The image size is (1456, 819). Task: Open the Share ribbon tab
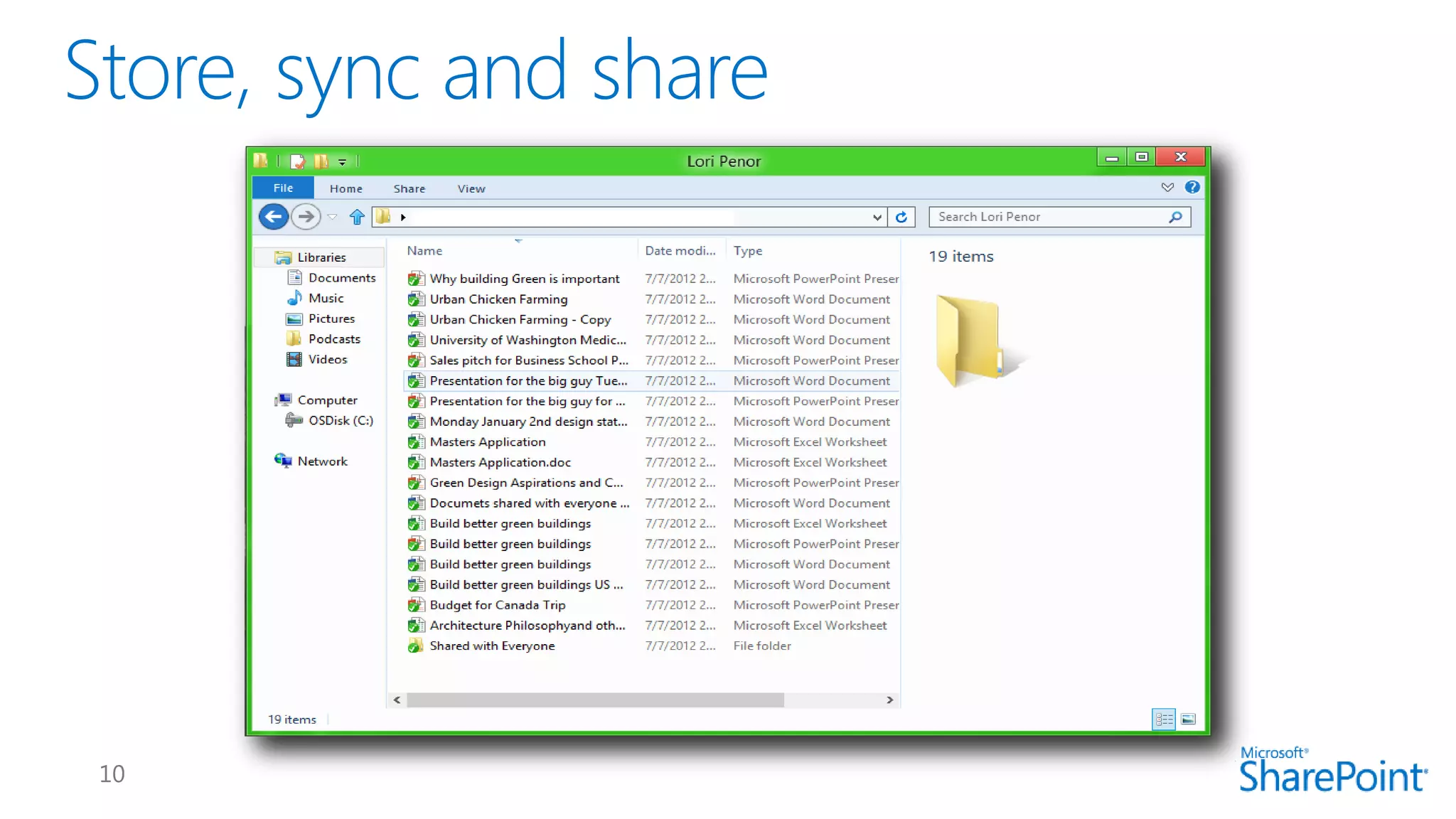pos(409,188)
